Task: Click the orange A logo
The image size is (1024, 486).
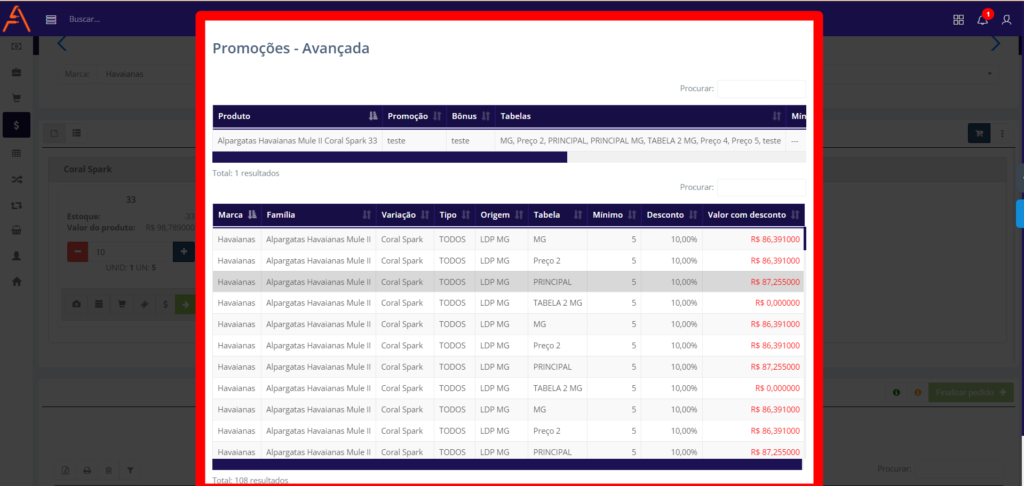Action: coord(16,18)
